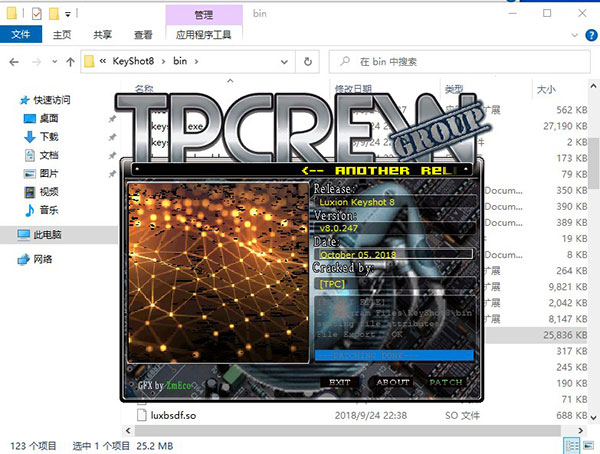Screen dimensions: 600x454
Task: Refresh the bin folder view
Action: tap(308, 62)
